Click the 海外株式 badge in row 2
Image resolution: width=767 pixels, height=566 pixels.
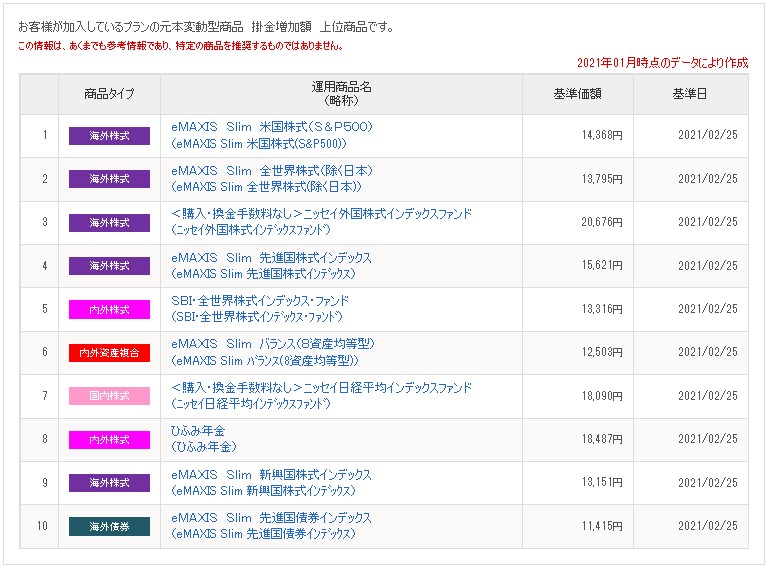pyautogui.click(x=109, y=179)
